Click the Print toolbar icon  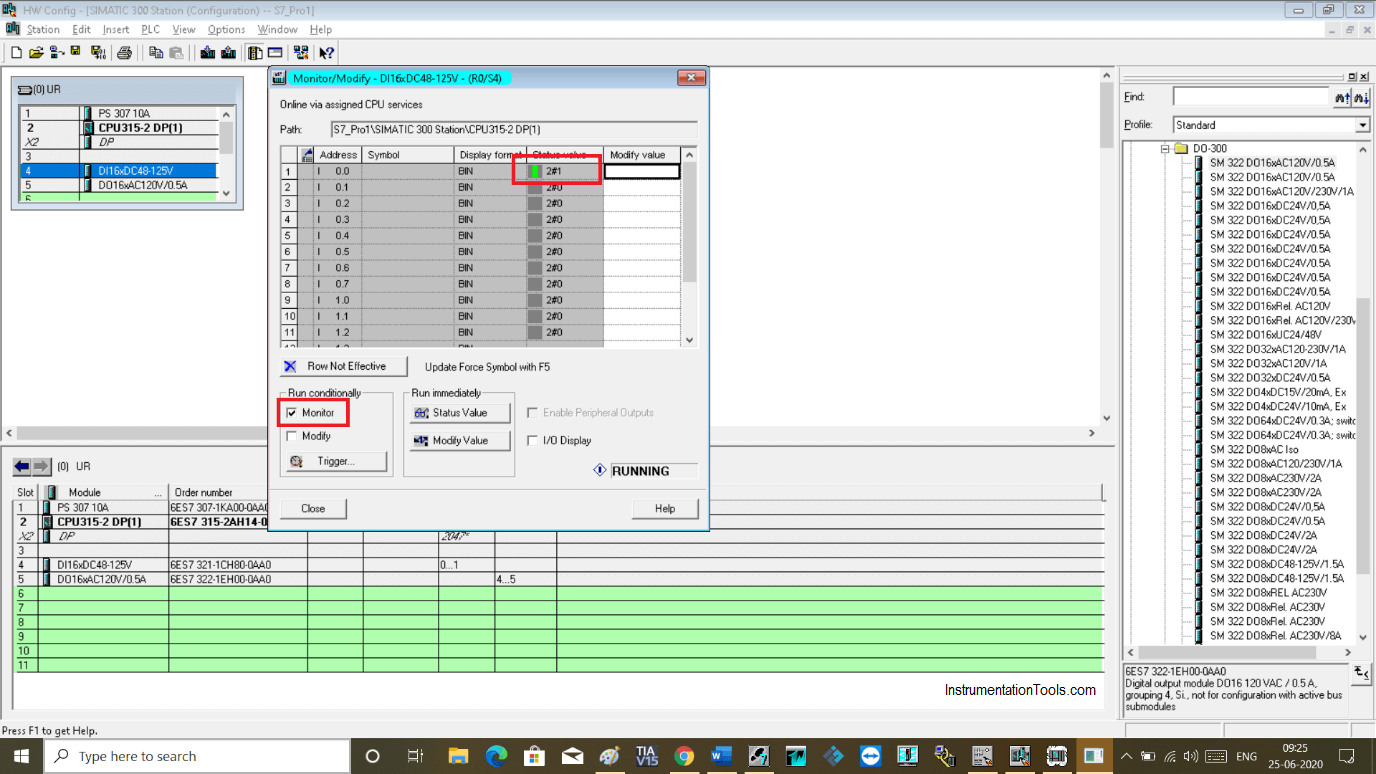pyautogui.click(x=124, y=53)
